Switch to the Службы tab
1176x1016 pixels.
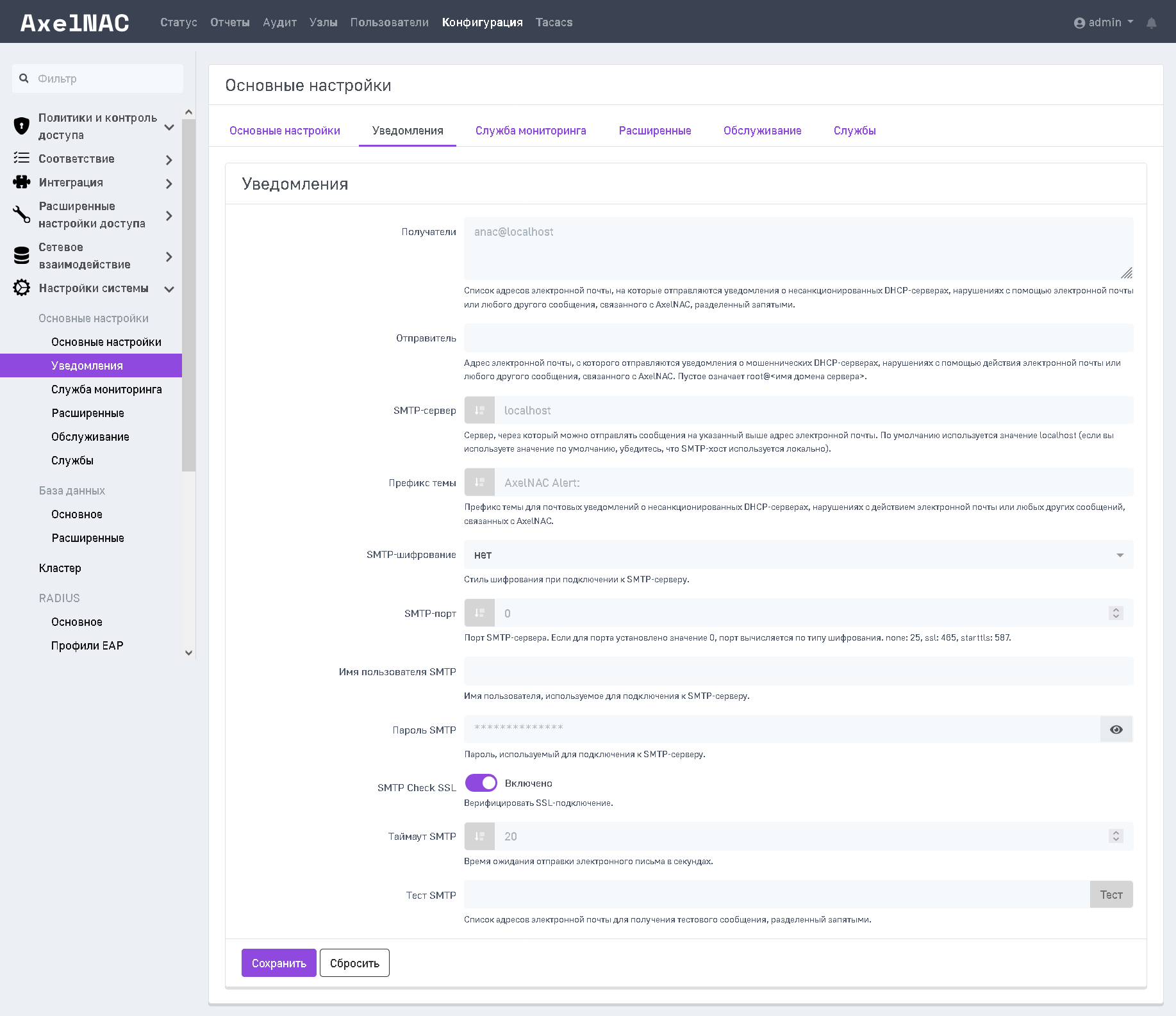[855, 131]
